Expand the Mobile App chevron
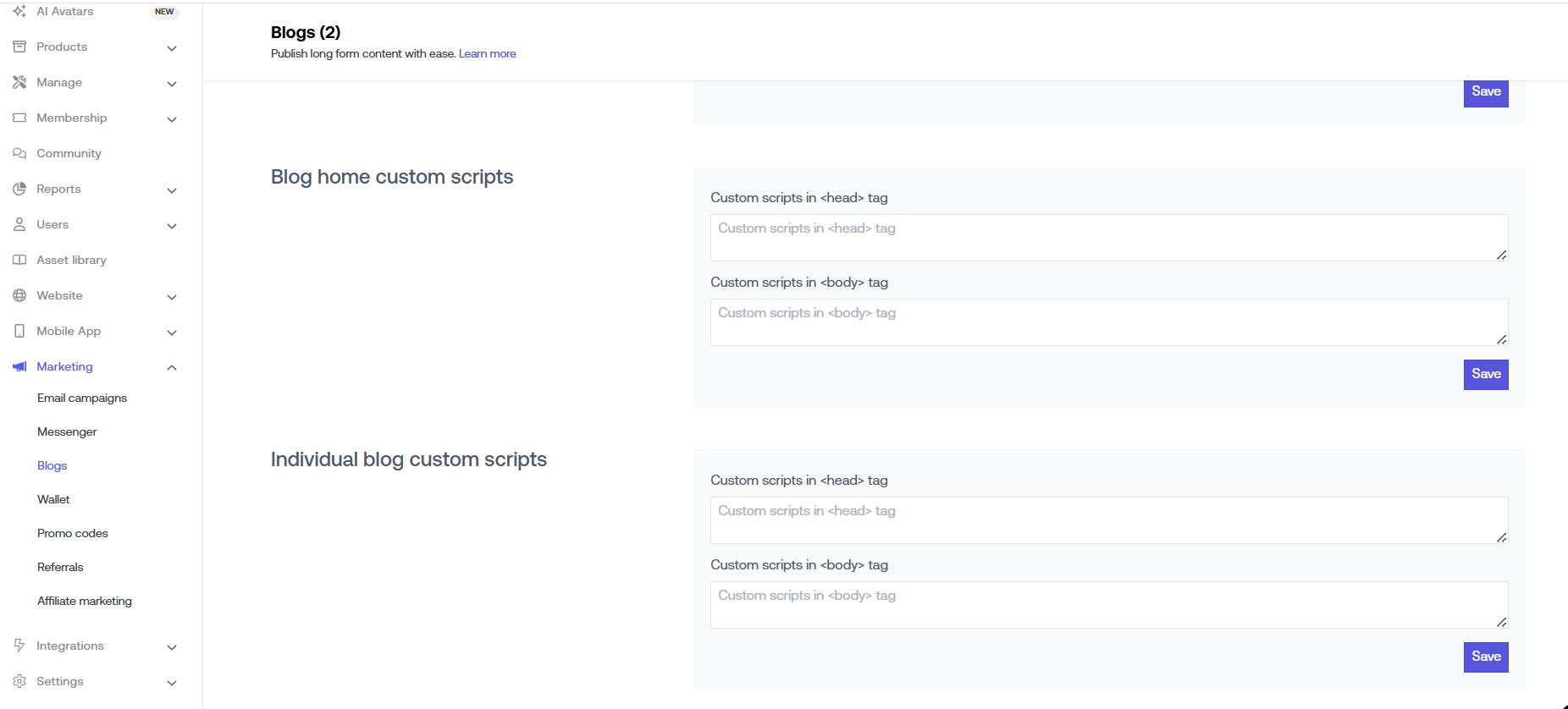Image resolution: width=1568 pixels, height=709 pixels. 172,333
